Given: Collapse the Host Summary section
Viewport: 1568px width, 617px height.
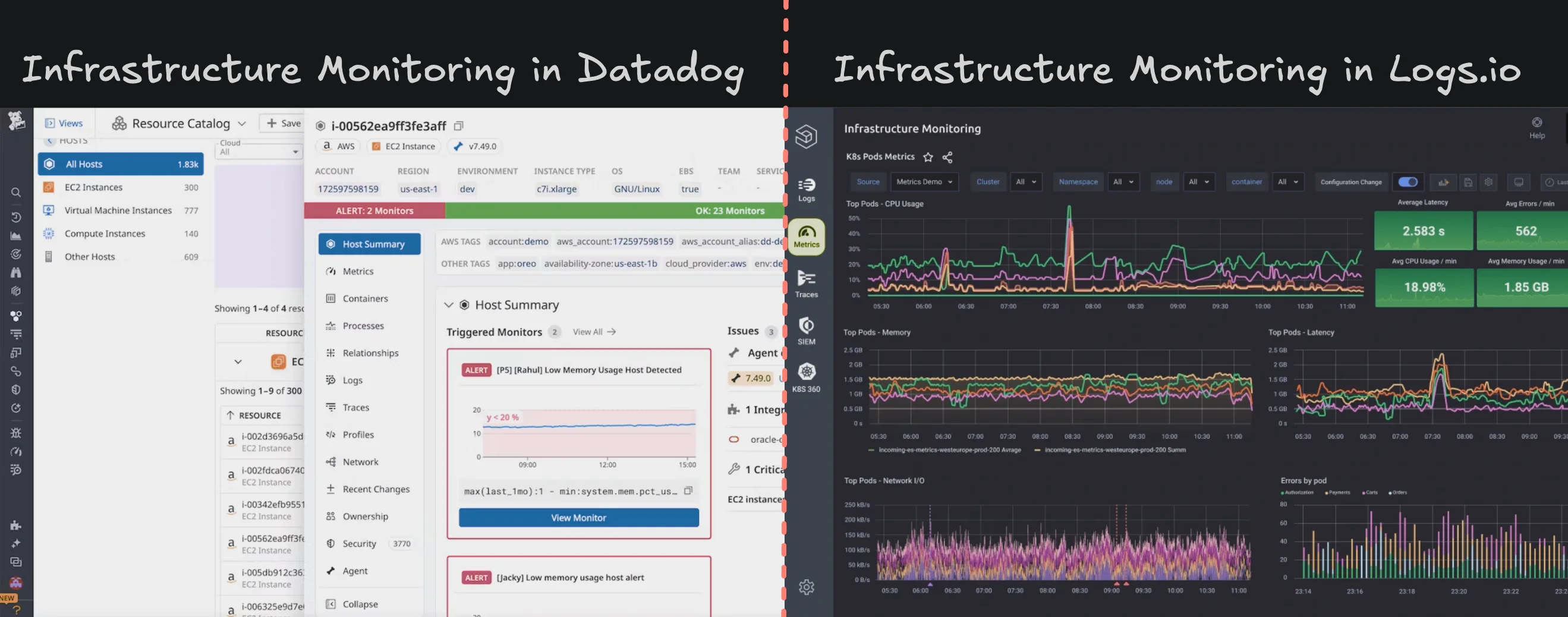Looking at the screenshot, I should tap(449, 305).
